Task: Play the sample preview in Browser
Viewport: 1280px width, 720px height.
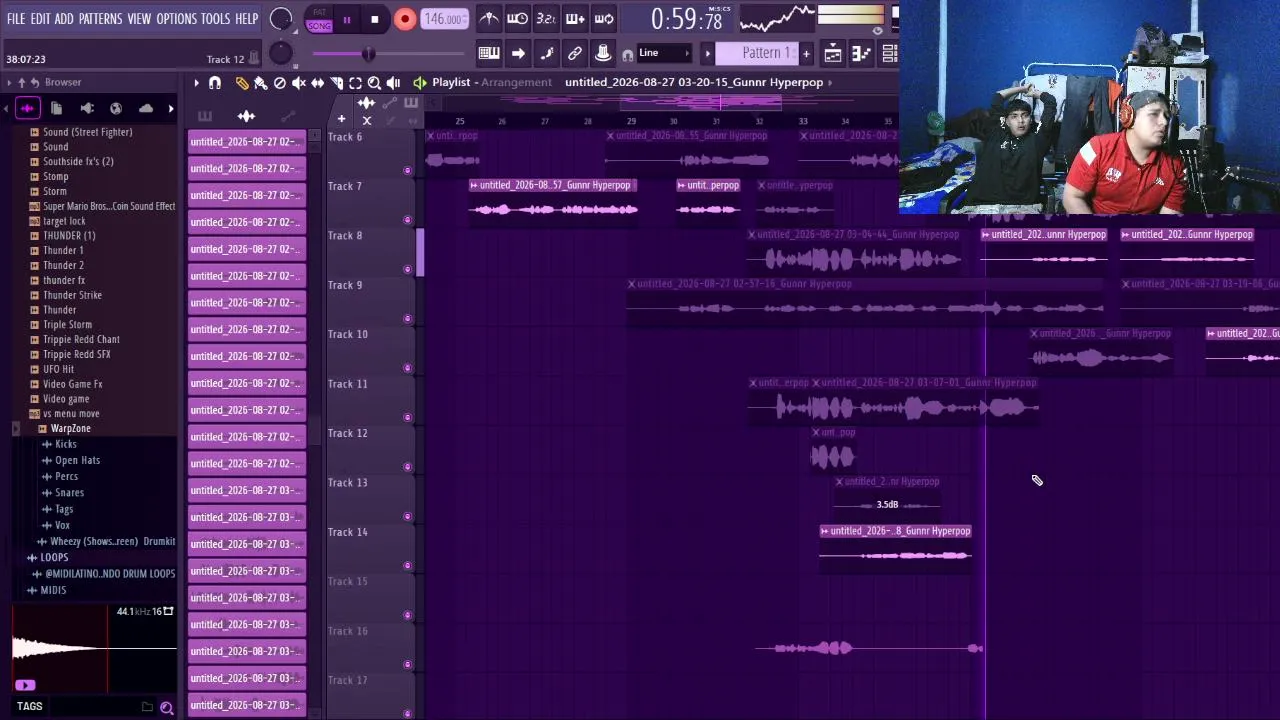Action: coord(25,685)
